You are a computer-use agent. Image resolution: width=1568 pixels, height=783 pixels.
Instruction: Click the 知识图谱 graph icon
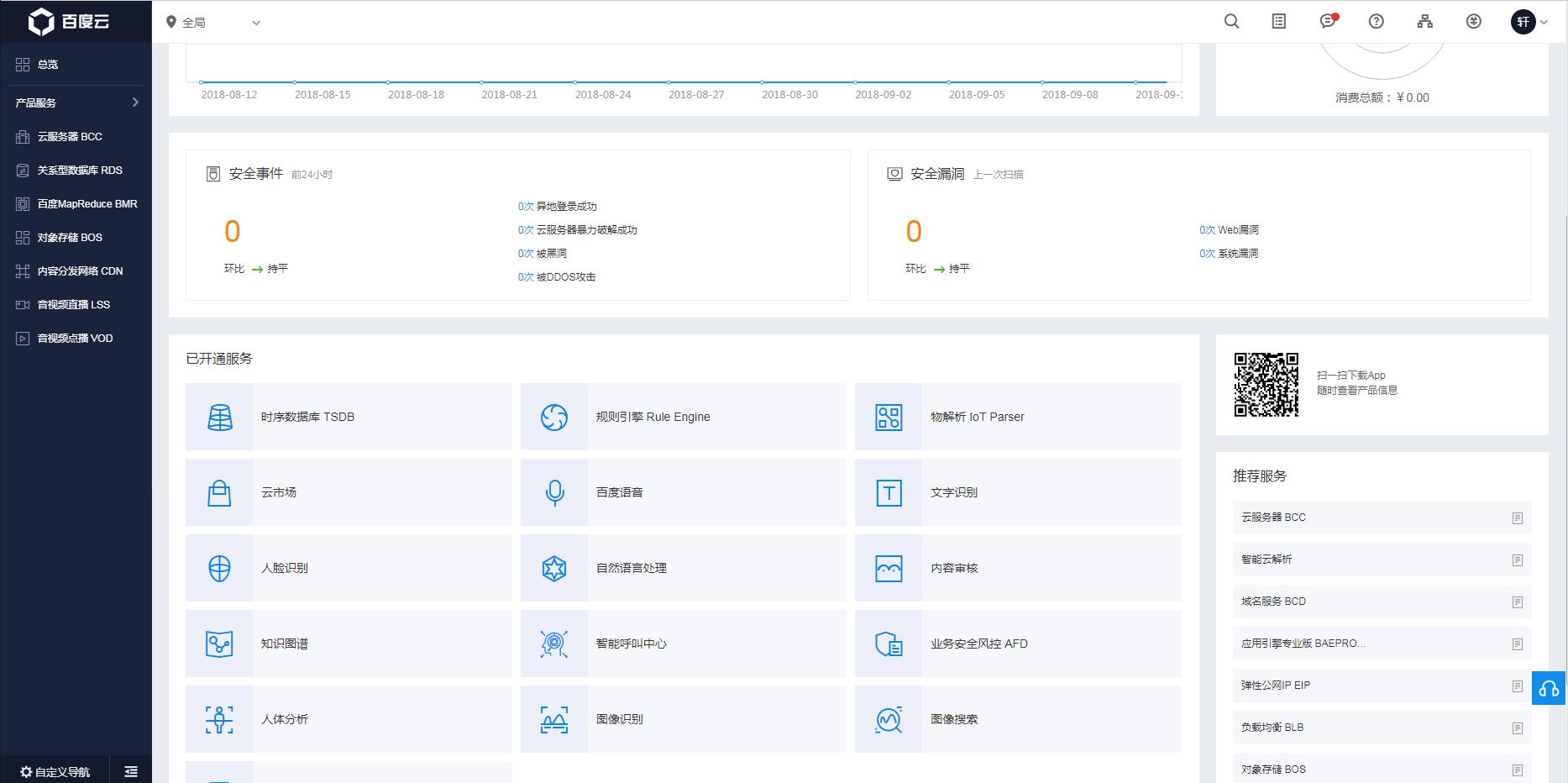coord(219,644)
